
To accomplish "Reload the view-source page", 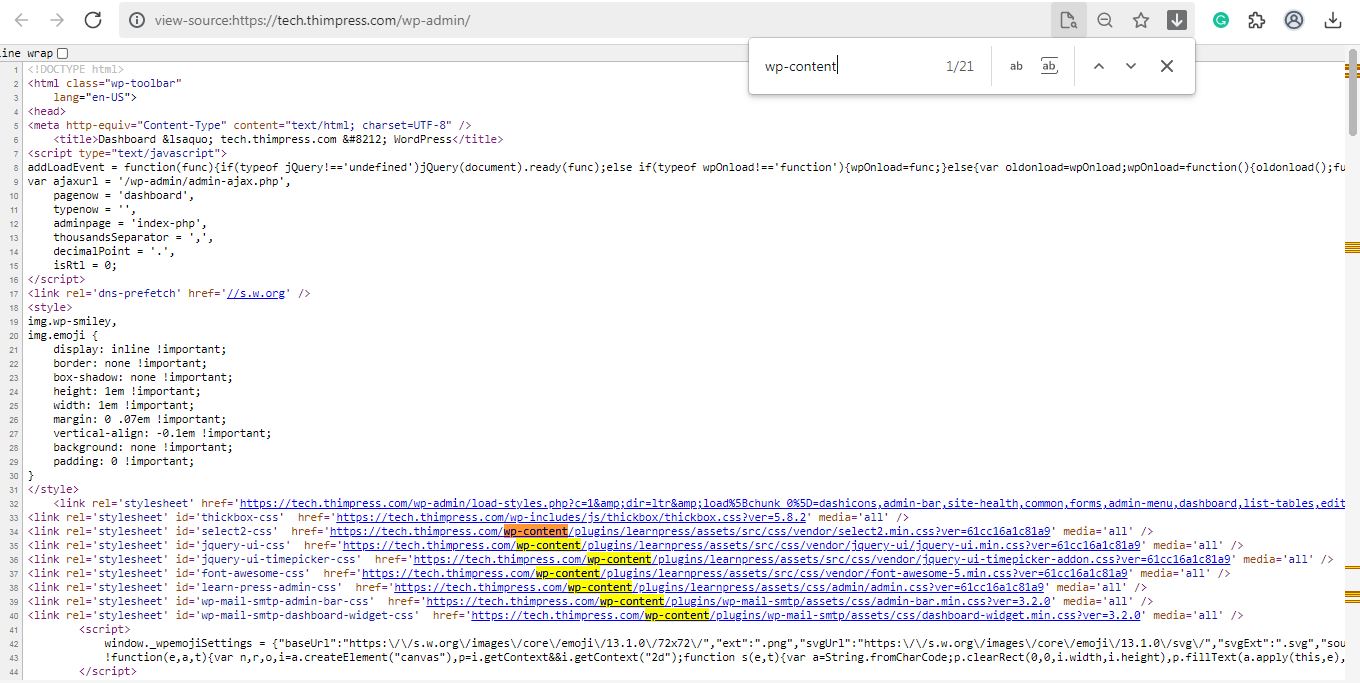I will point(93,19).
